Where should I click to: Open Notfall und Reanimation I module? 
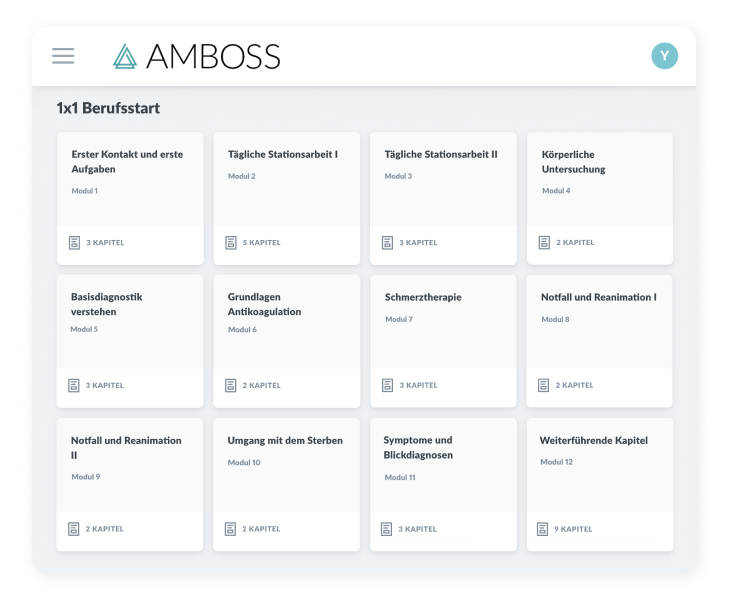[x=599, y=341]
